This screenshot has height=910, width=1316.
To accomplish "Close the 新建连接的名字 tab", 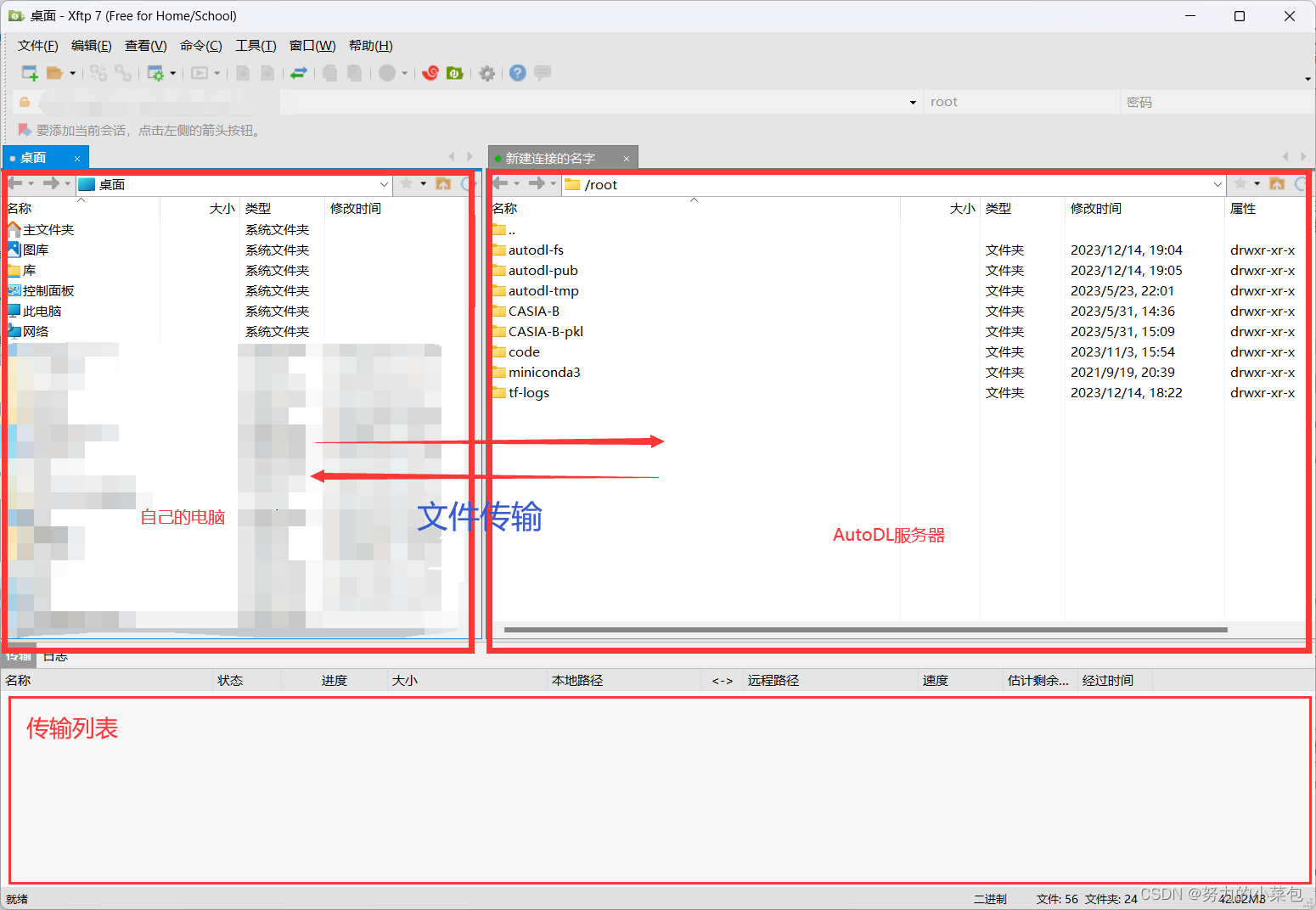I will click(627, 159).
